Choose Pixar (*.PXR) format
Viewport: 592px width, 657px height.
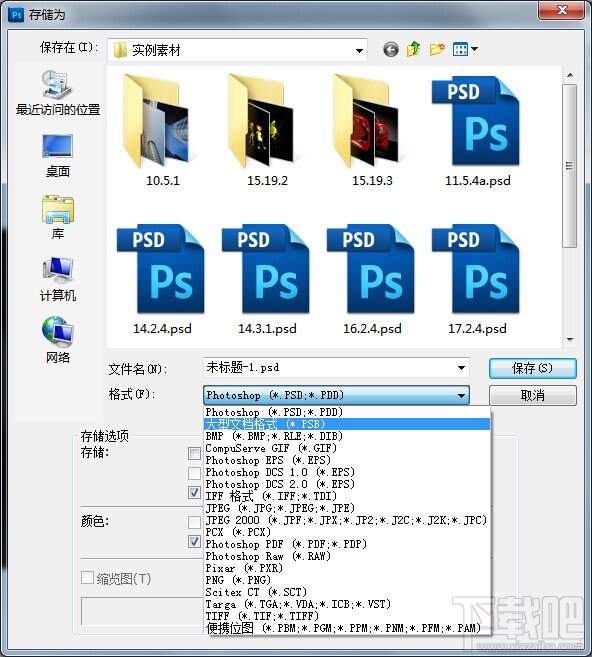pyautogui.click(x=347, y=568)
